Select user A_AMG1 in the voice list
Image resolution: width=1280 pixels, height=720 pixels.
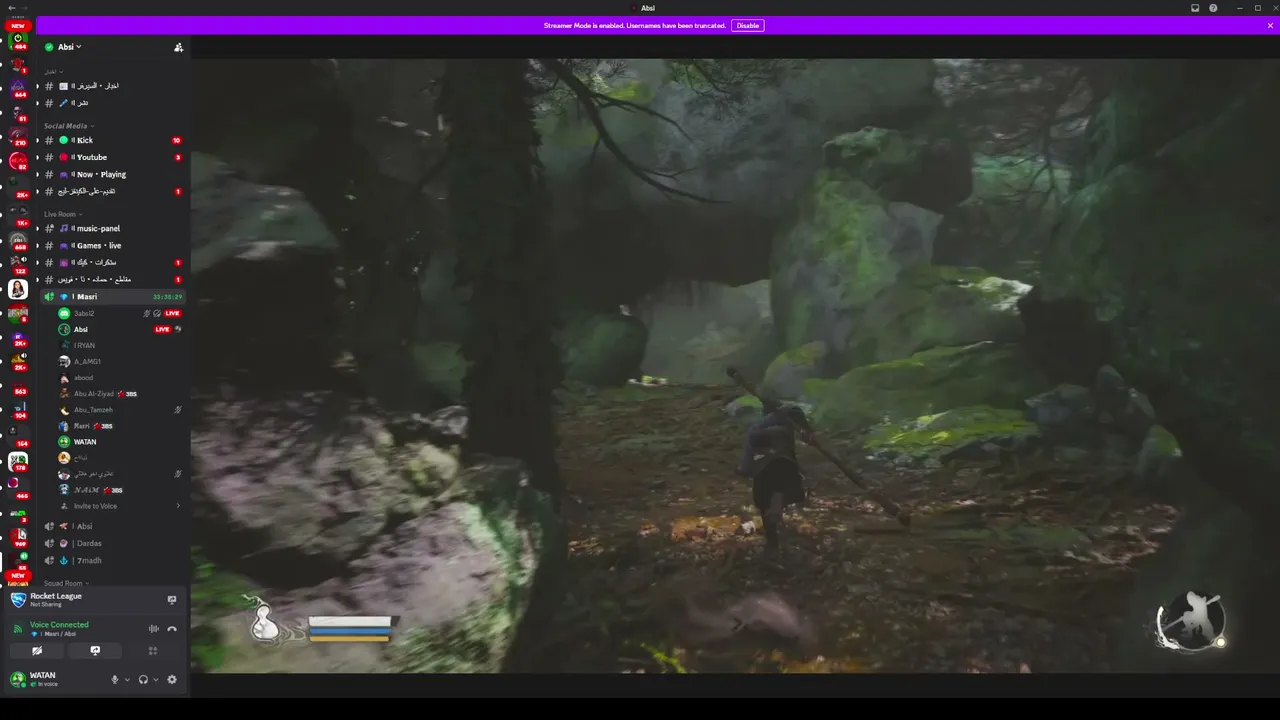click(x=120, y=361)
